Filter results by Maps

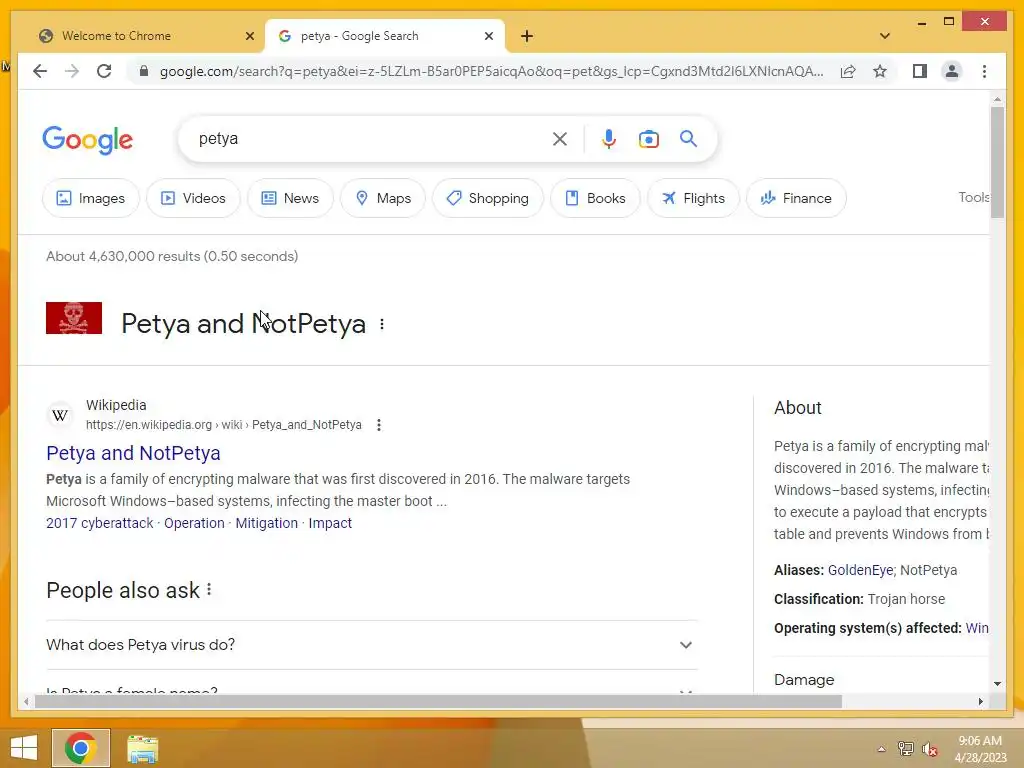(383, 198)
